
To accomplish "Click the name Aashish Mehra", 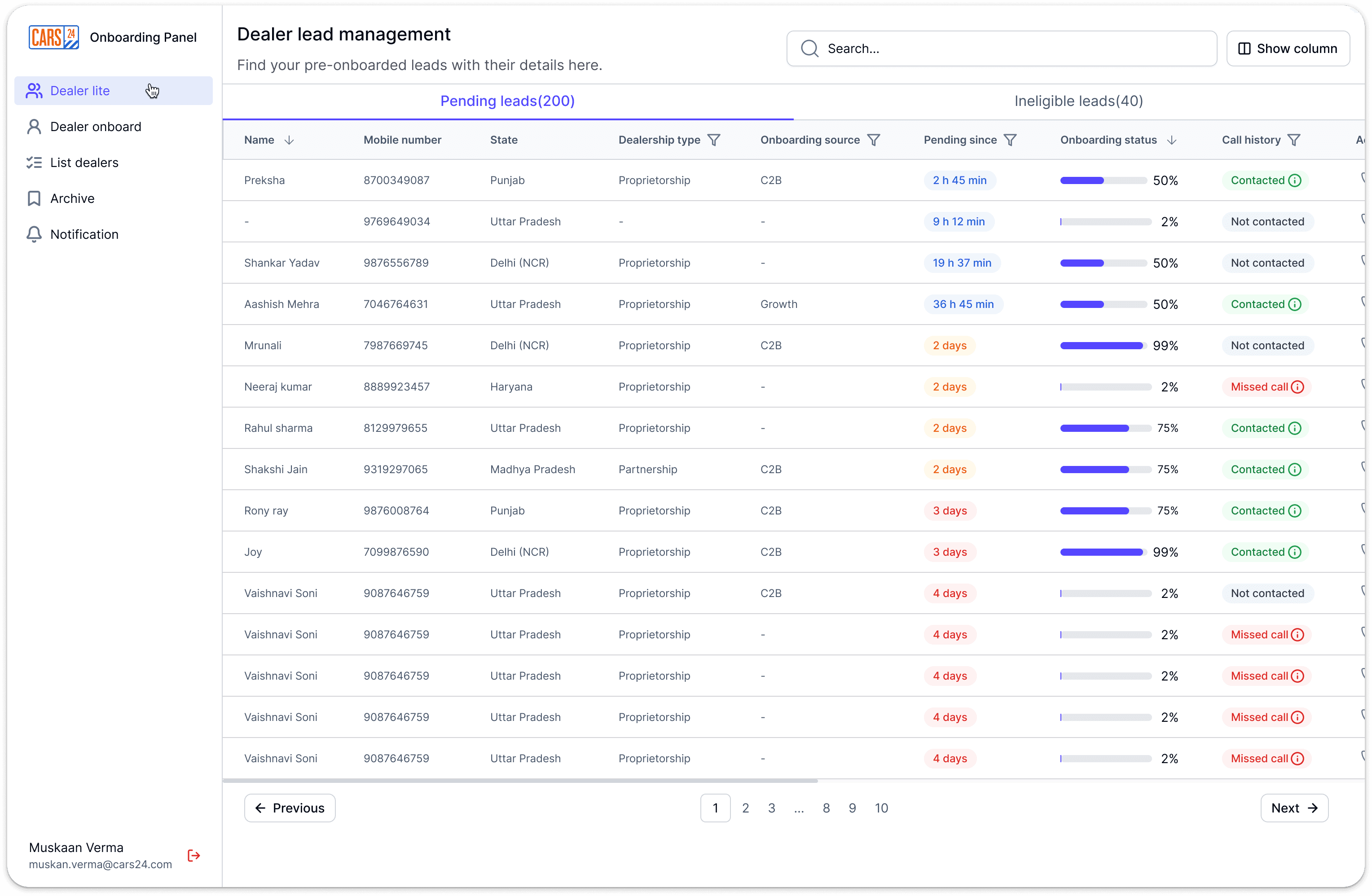I will click(x=281, y=304).
